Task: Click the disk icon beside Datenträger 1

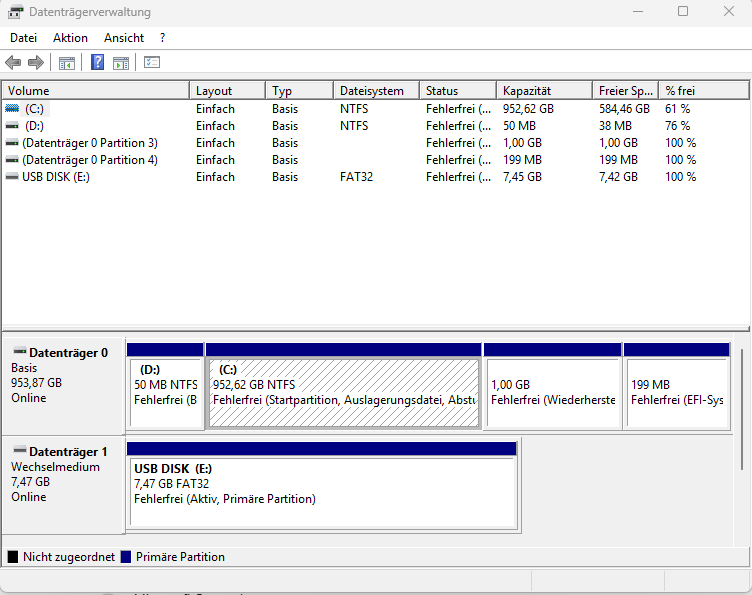Action: 20,450
